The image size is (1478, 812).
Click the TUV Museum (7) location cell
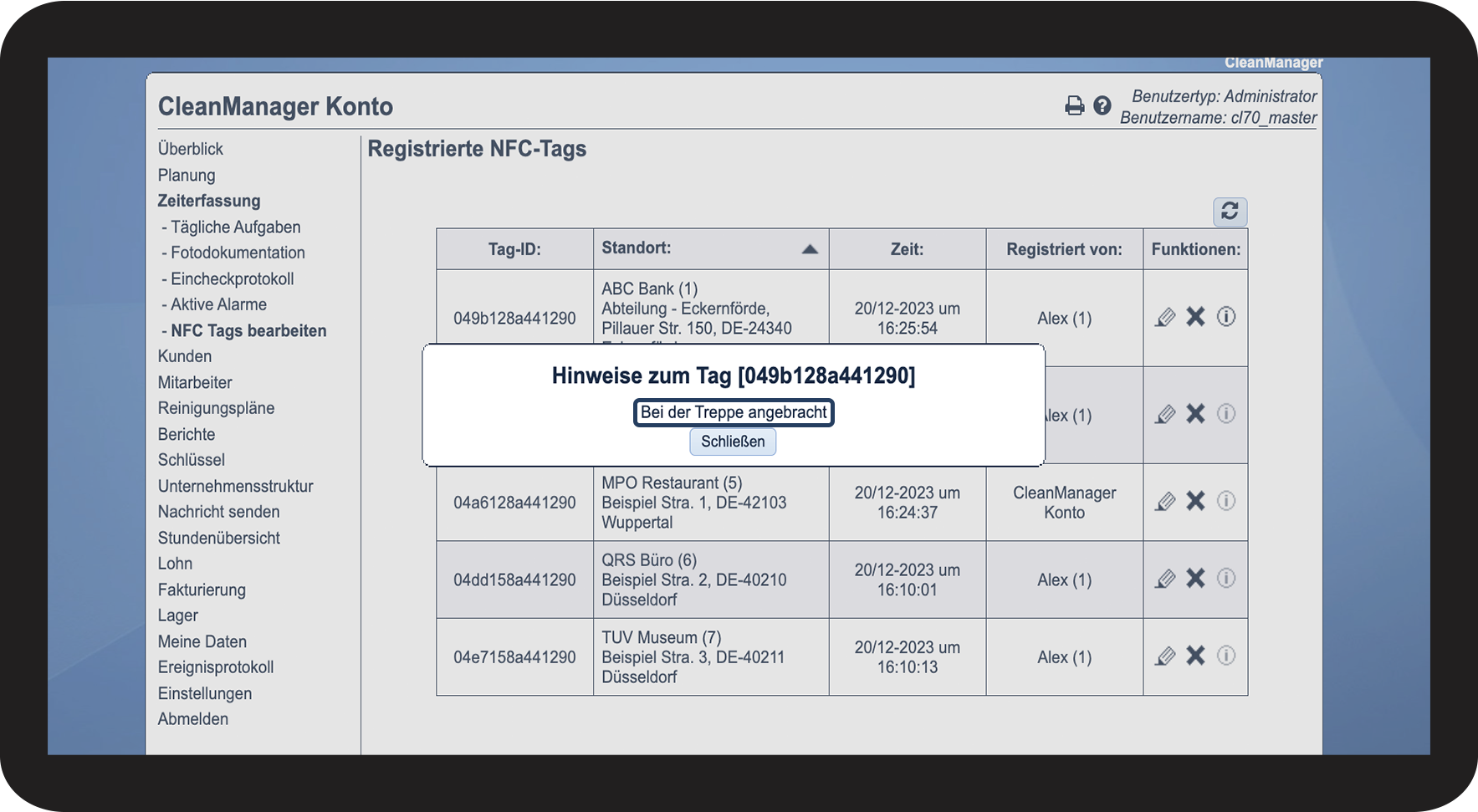(x=711, y=657)
